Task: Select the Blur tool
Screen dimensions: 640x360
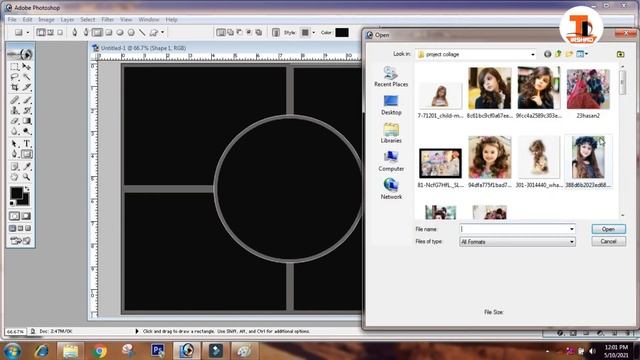Action: pyautogui.click(x=14, y=131)
